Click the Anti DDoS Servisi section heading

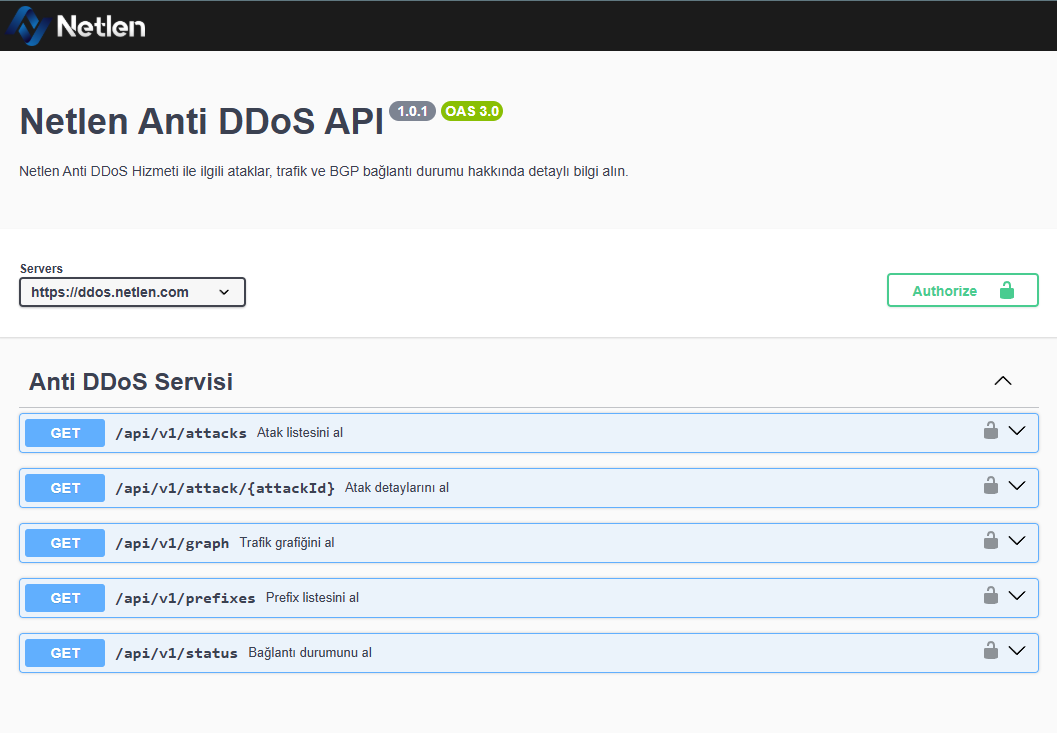[131, 382]
